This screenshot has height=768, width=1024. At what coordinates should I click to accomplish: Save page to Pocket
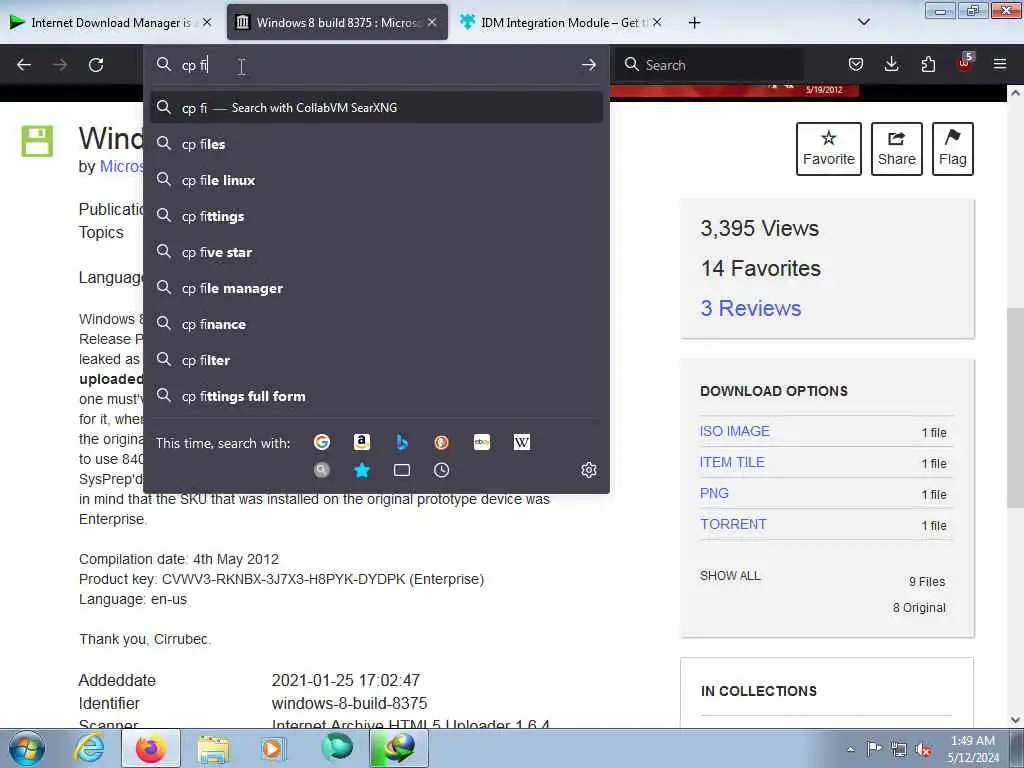point(856,64)
